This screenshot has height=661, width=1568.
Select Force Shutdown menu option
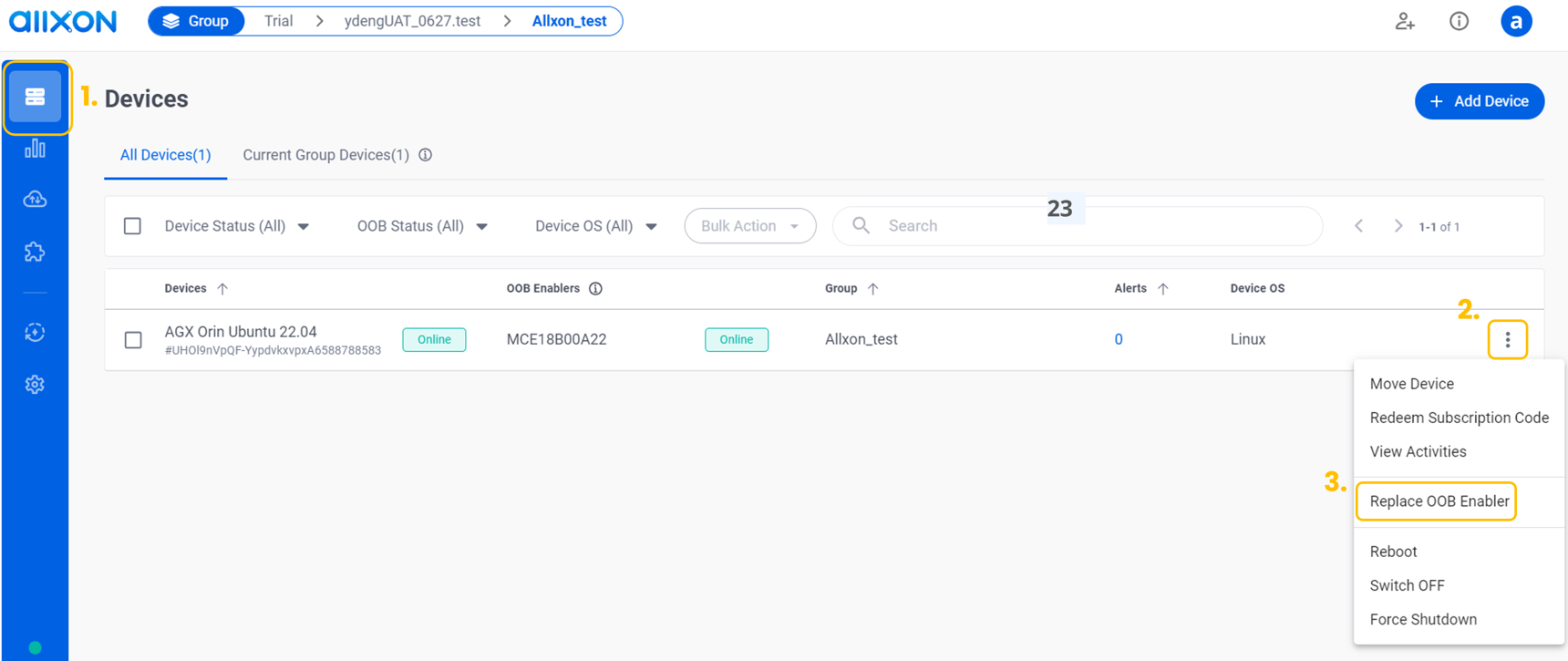1422,619
